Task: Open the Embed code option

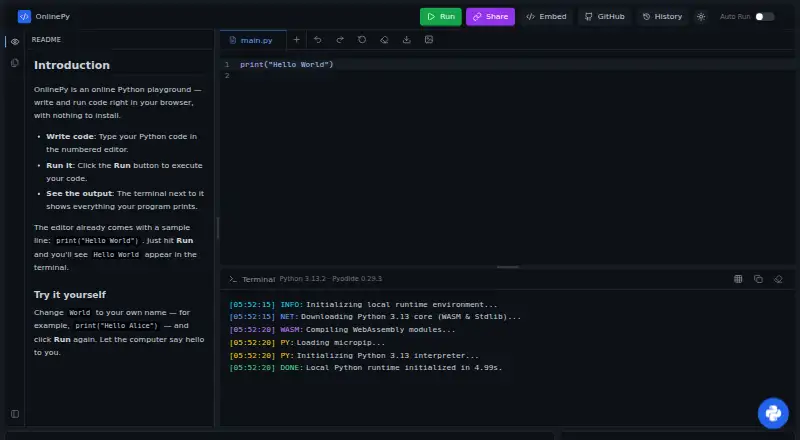Action: [x=546, y=16]
